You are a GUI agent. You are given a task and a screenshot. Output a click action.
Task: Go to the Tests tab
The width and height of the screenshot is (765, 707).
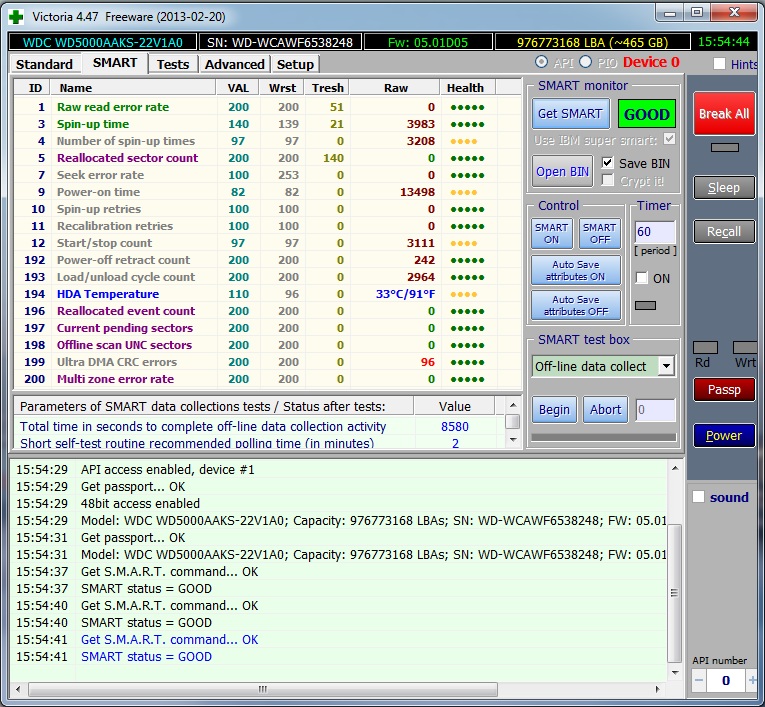point(173,64)
